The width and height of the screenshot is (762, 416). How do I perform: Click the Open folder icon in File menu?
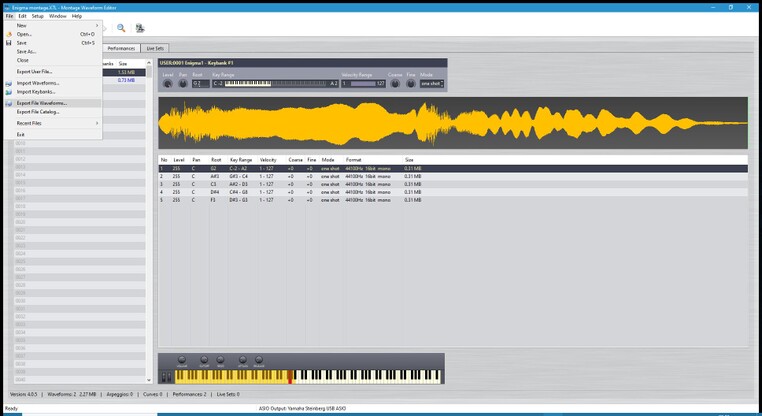tap(9, 34)
